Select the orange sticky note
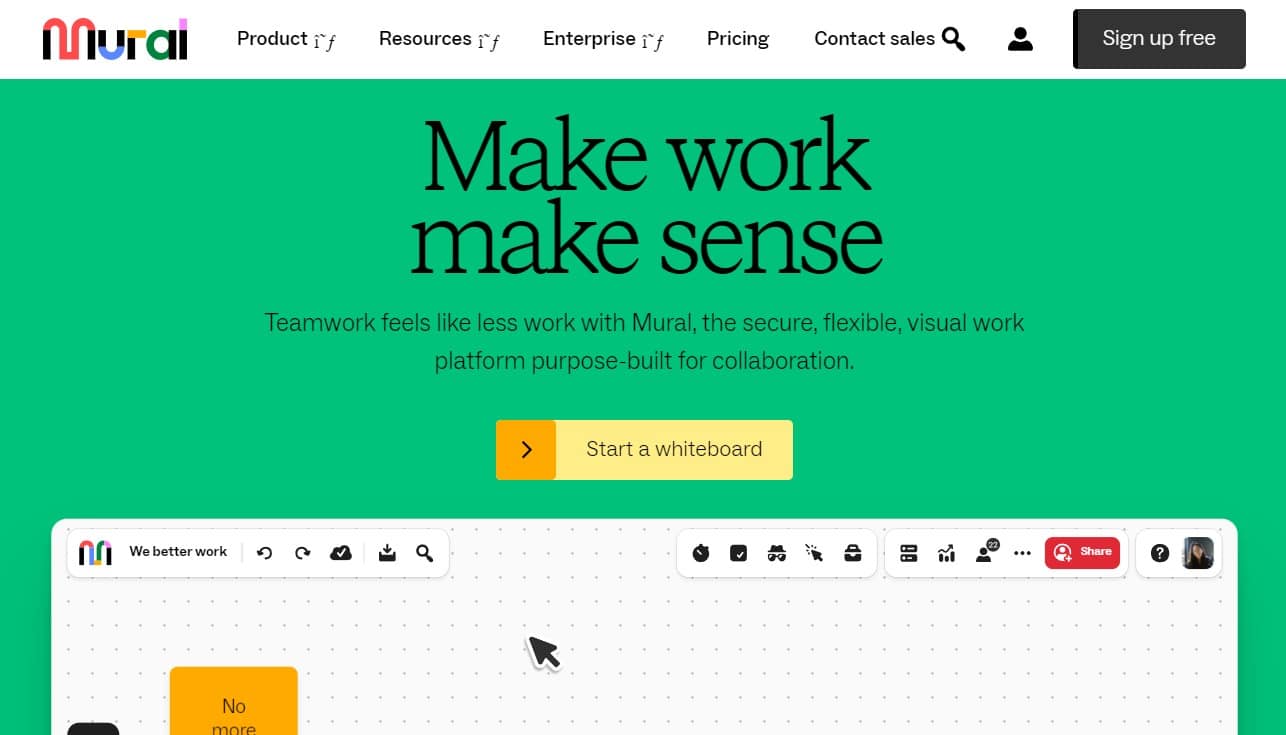 [x=234, y=702]
